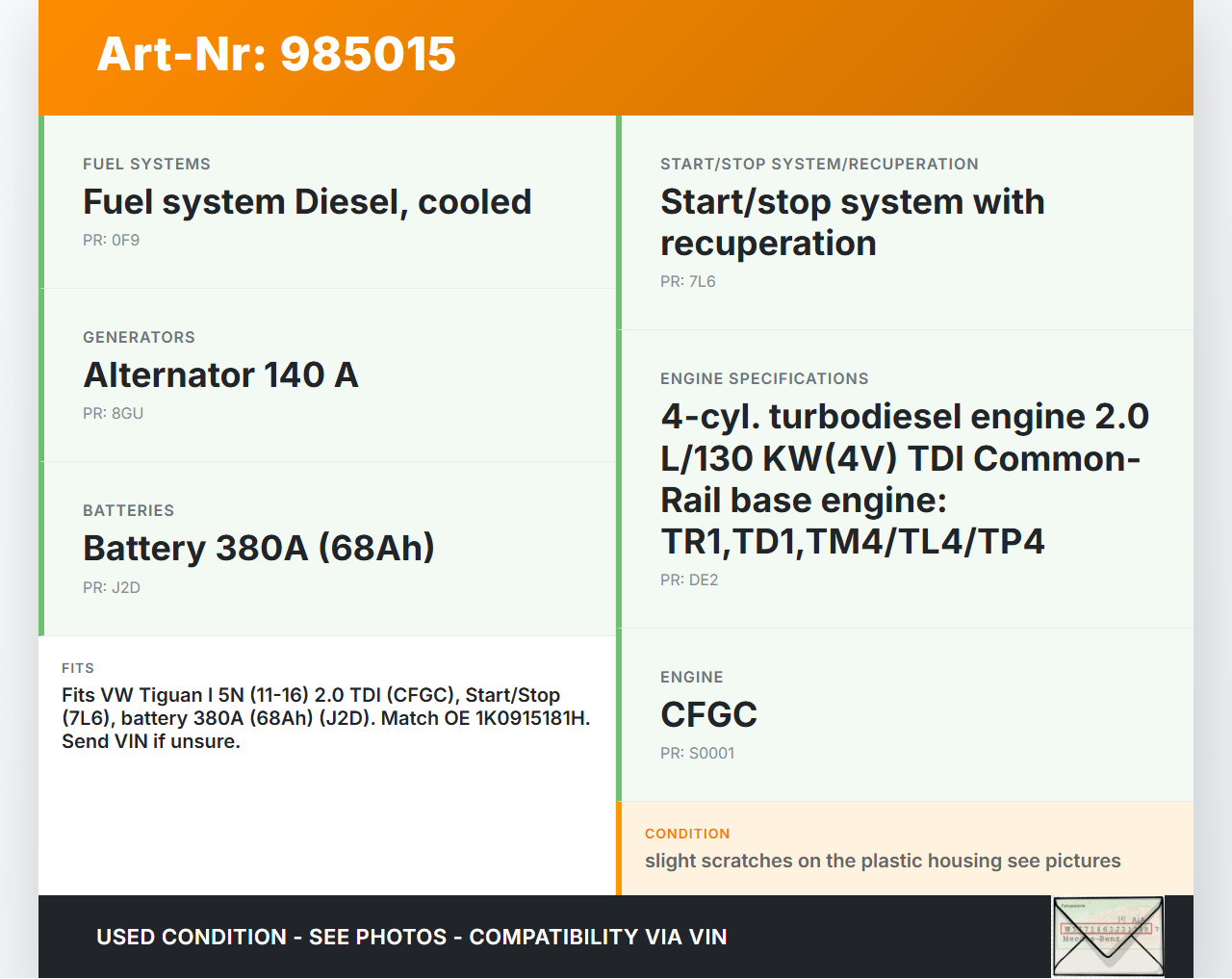1232x979 pixels.
Task: Click the Start/stop system with recuperation title
Action: tap(852, 222)
